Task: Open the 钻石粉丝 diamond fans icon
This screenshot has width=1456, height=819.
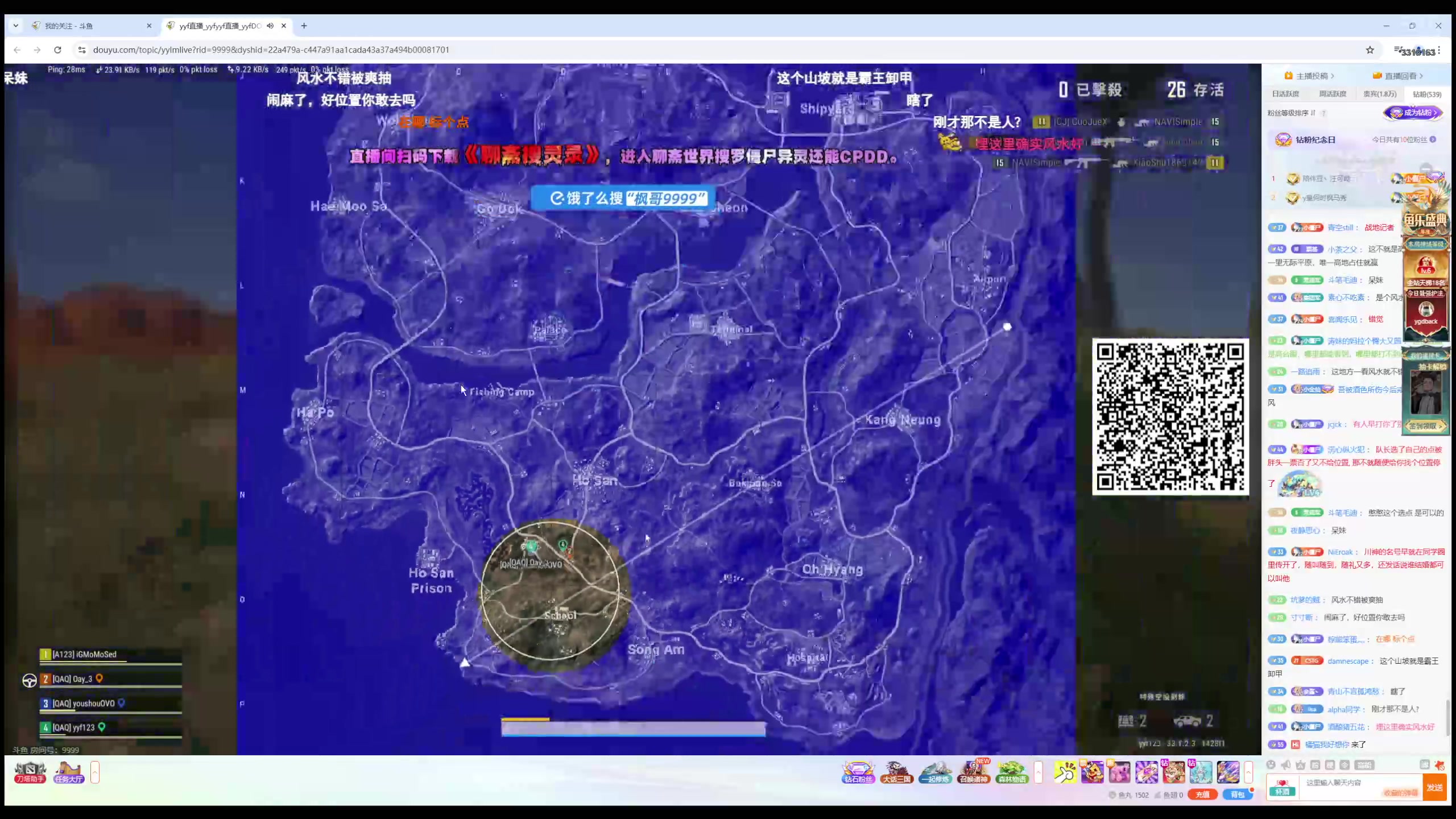Action: click(858, 772)
